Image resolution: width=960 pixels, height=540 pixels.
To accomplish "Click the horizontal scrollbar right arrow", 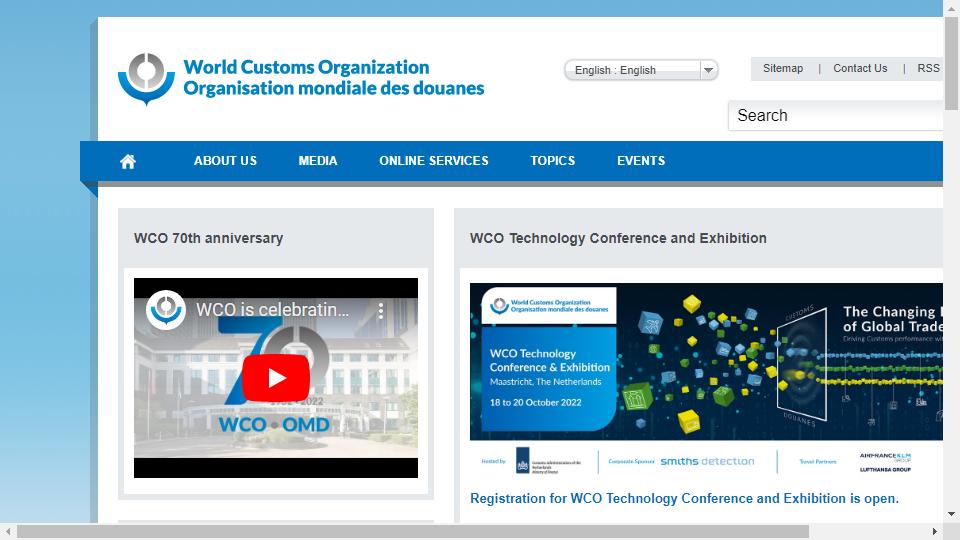I will click(x=934, y=531).
